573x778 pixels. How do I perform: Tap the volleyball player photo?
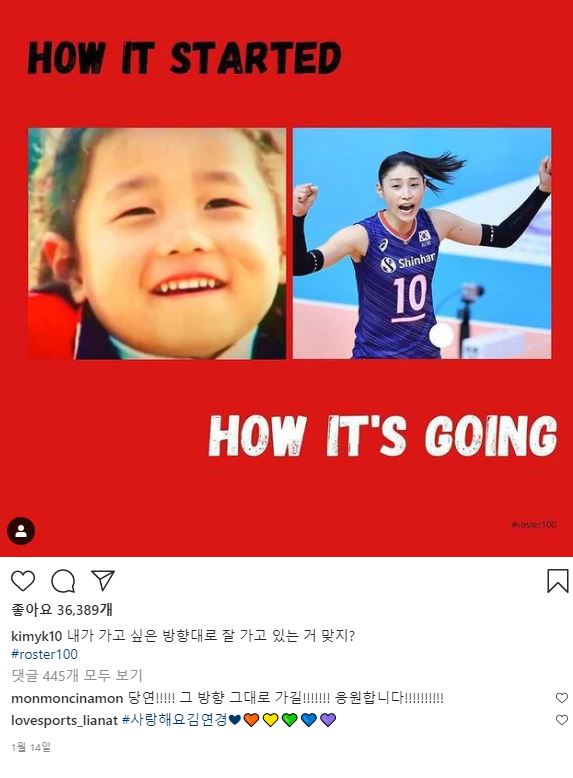(422, 244)
